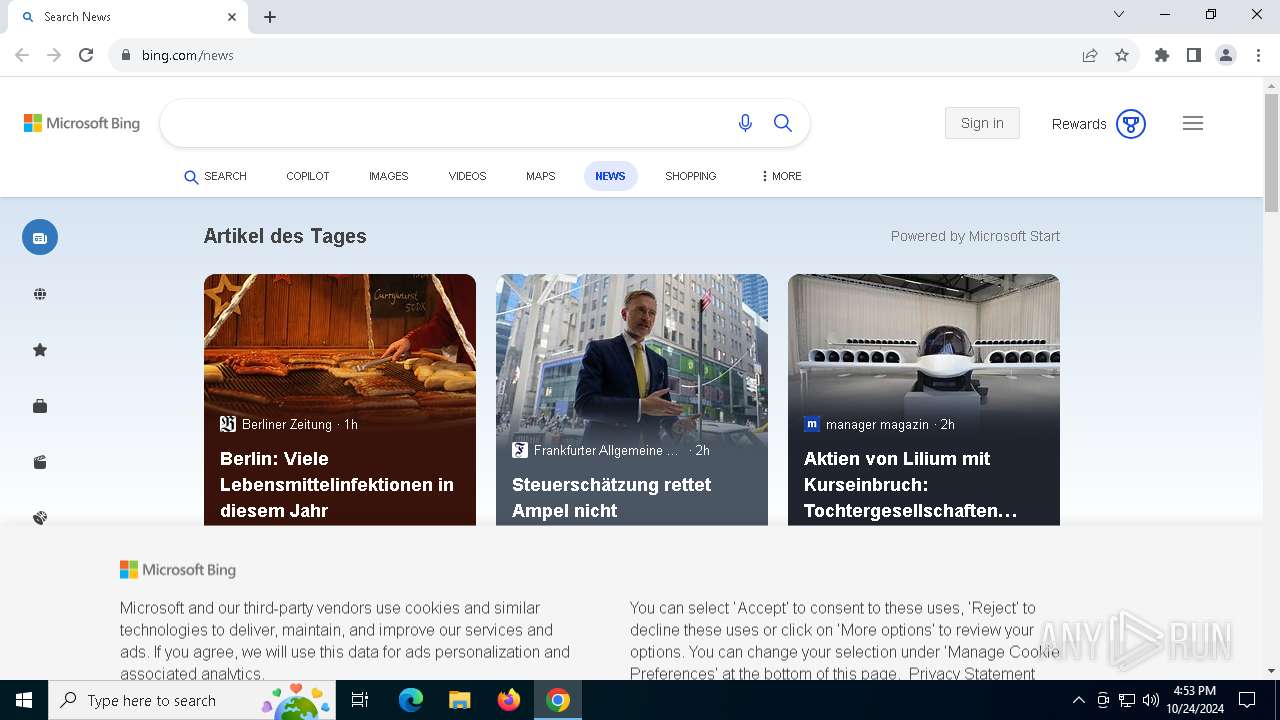Viewport: 1280px width, 720px height.
Task: Toggle Chrome side panel icon
Action: point(1194,55)
